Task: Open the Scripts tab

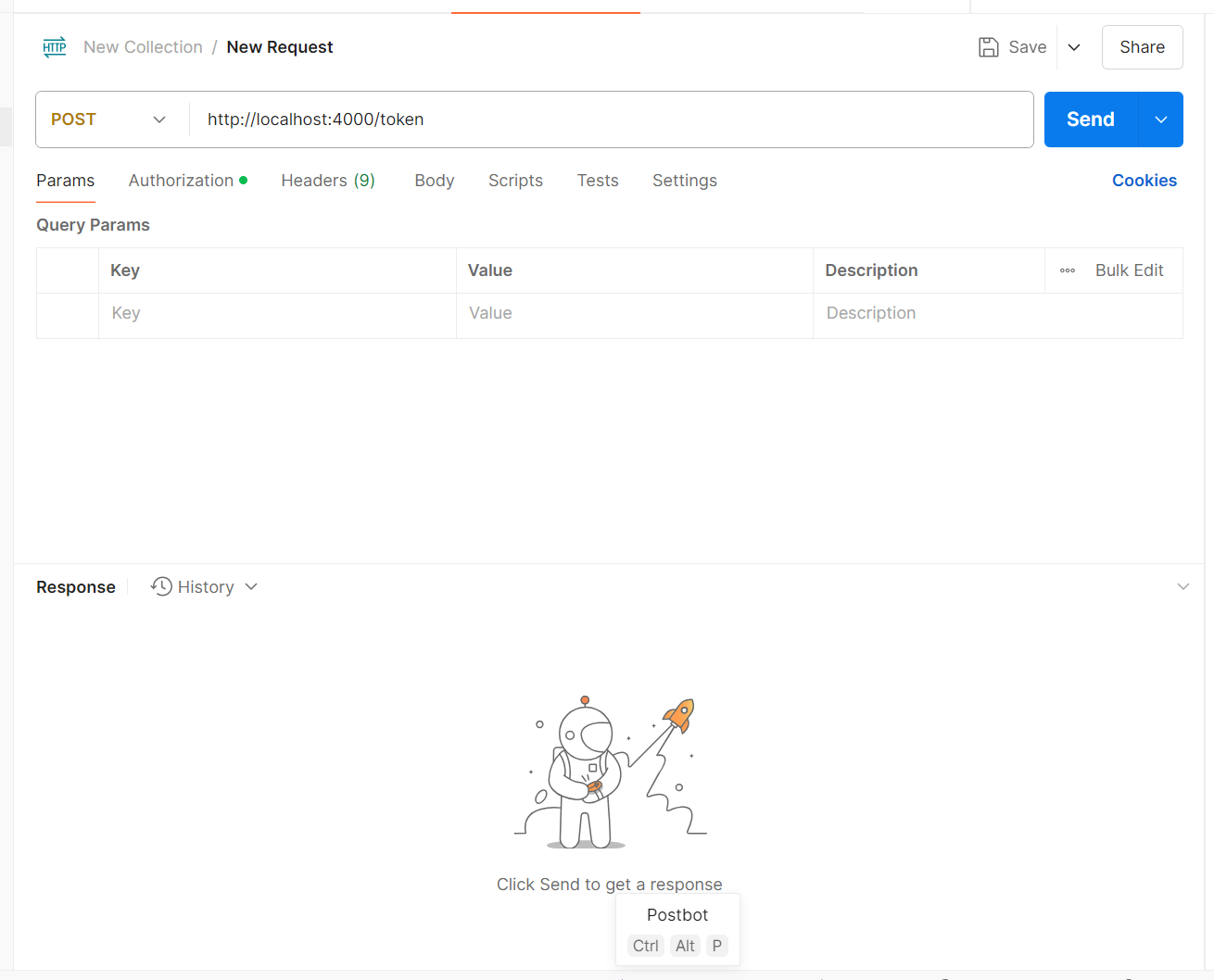Action: 516,181
